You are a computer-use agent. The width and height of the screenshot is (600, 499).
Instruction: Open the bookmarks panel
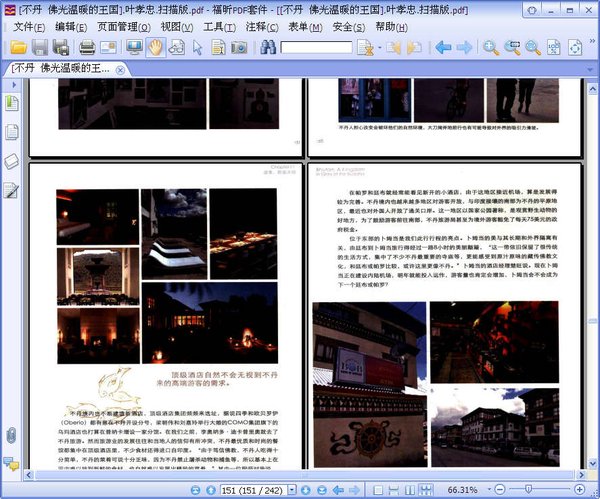coord(11,103)
